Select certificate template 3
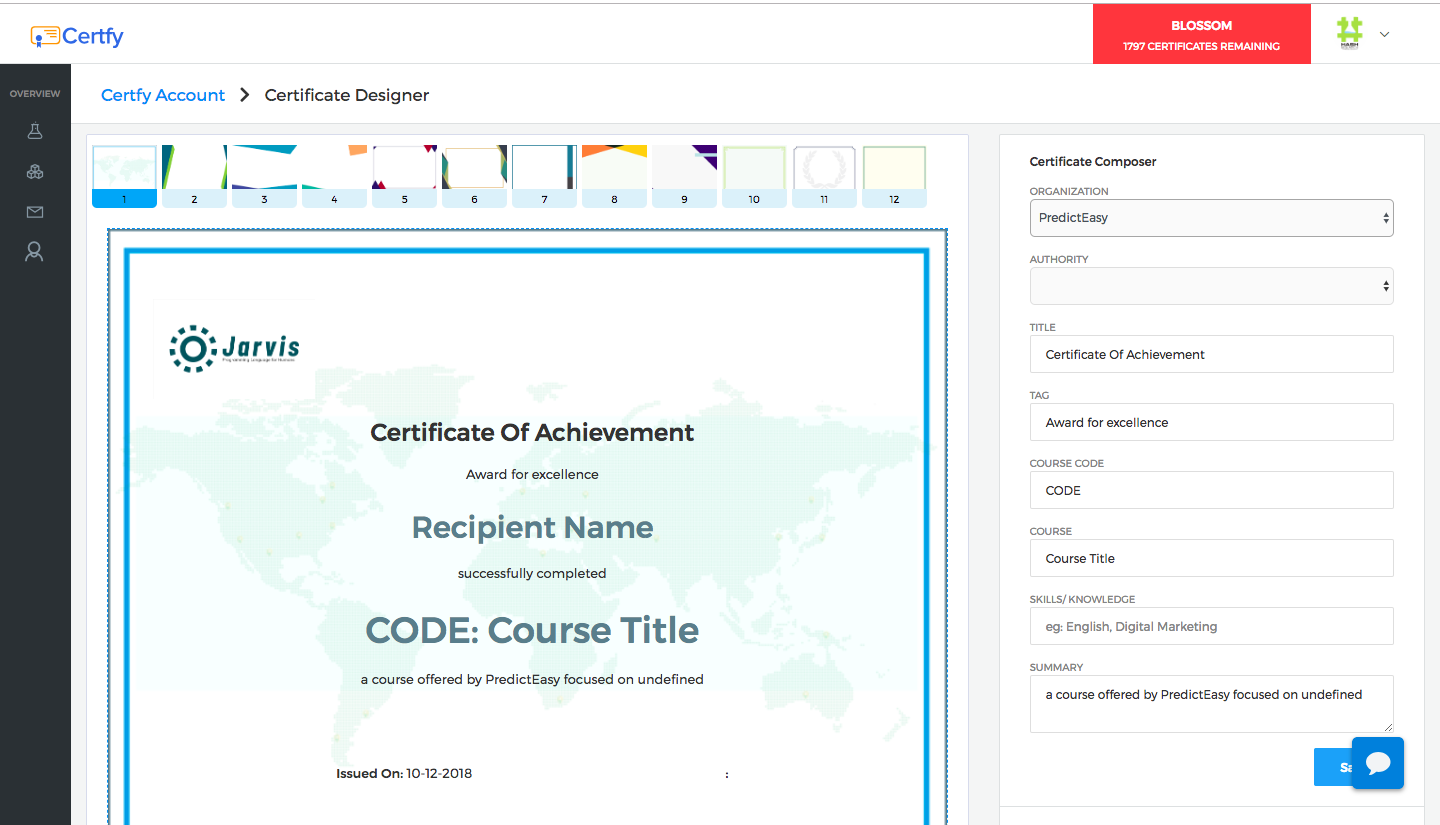This screenshot has width=1440, height=825. click(264, 177)
